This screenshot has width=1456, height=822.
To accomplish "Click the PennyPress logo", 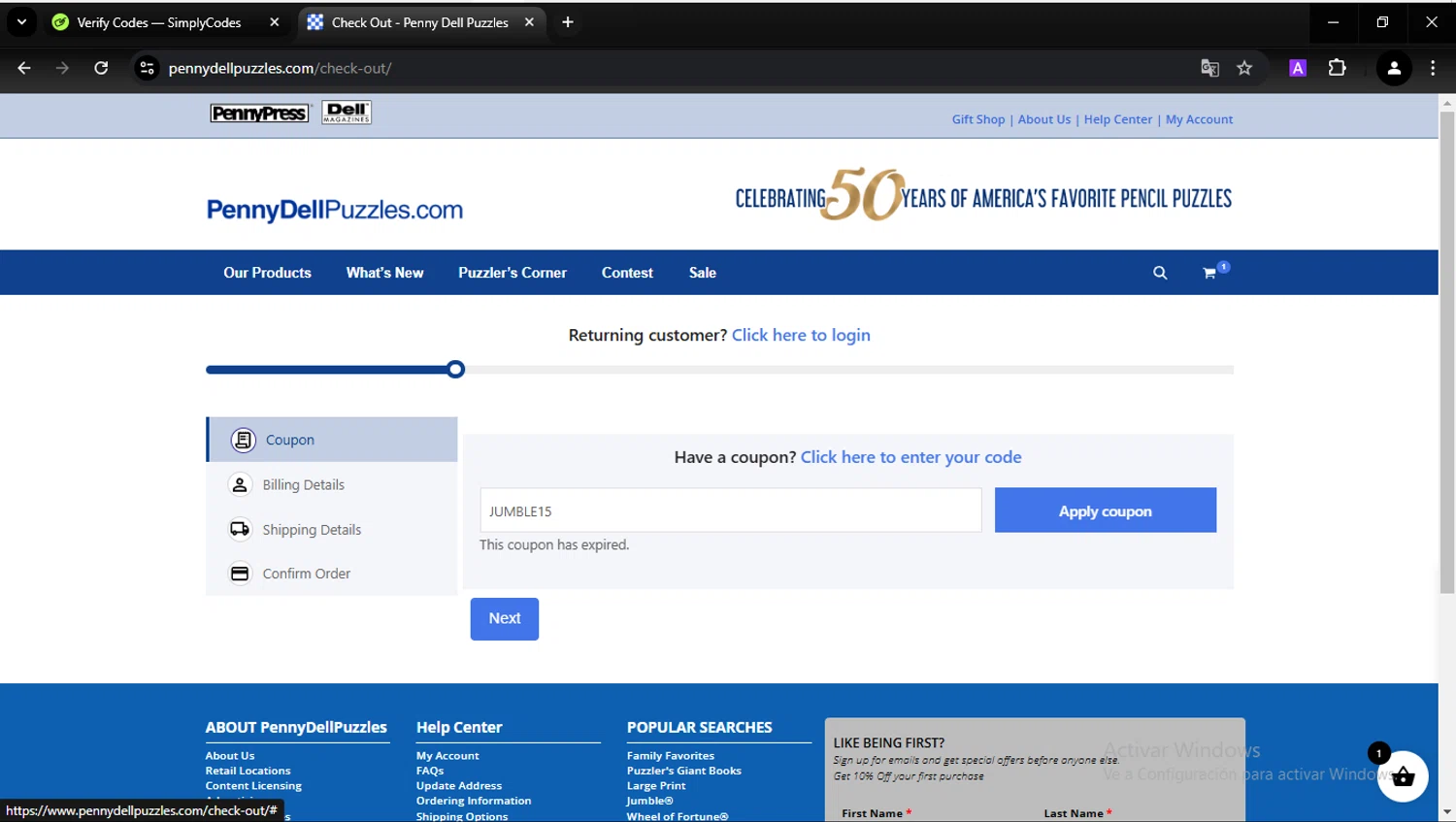I will pos(259,114).
